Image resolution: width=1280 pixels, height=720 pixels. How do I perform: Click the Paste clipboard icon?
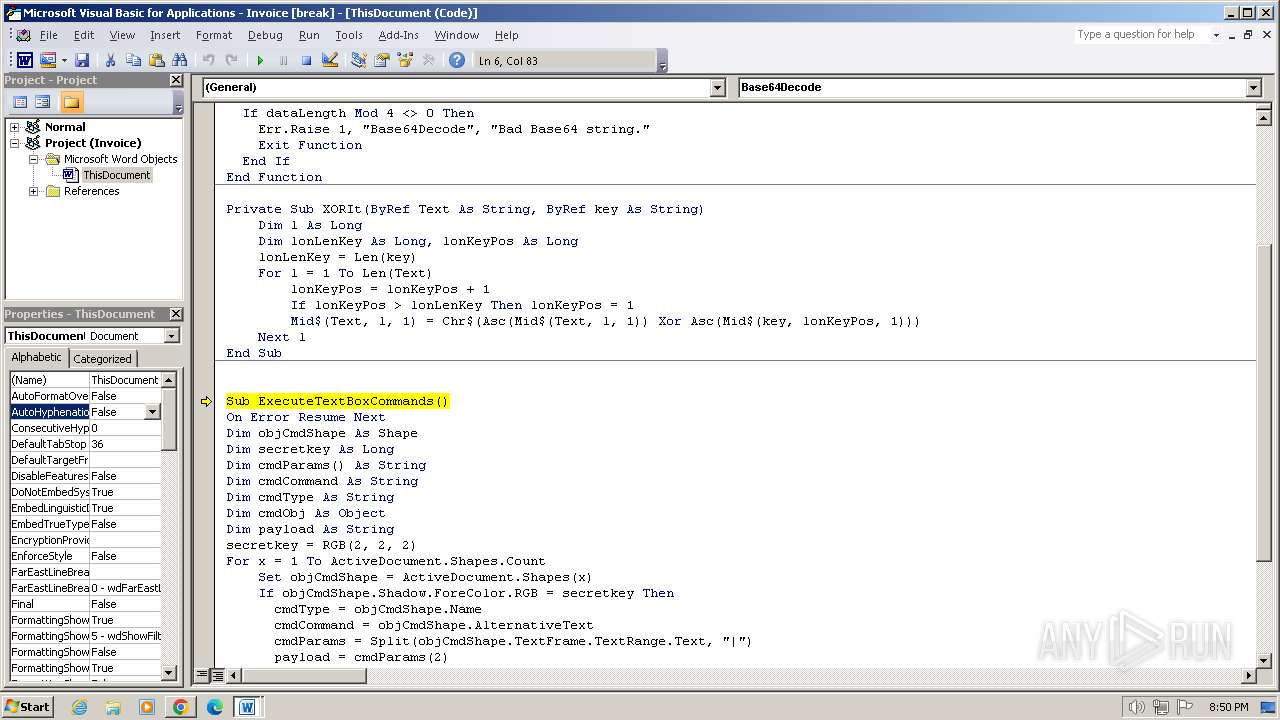tap(156, 61)
